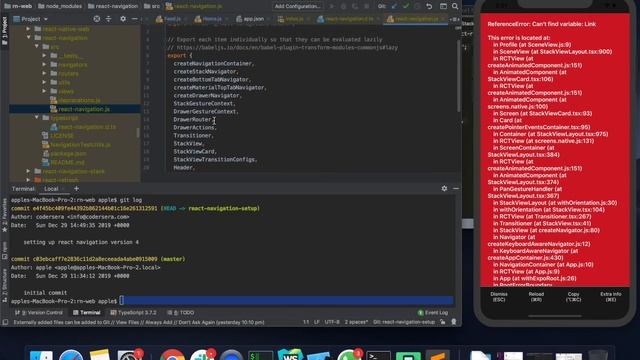The height and width of the screenshot is (360, 640).
Task: Click rn-web breadcrumb in navigation bar
Action: tap(18, 6)
